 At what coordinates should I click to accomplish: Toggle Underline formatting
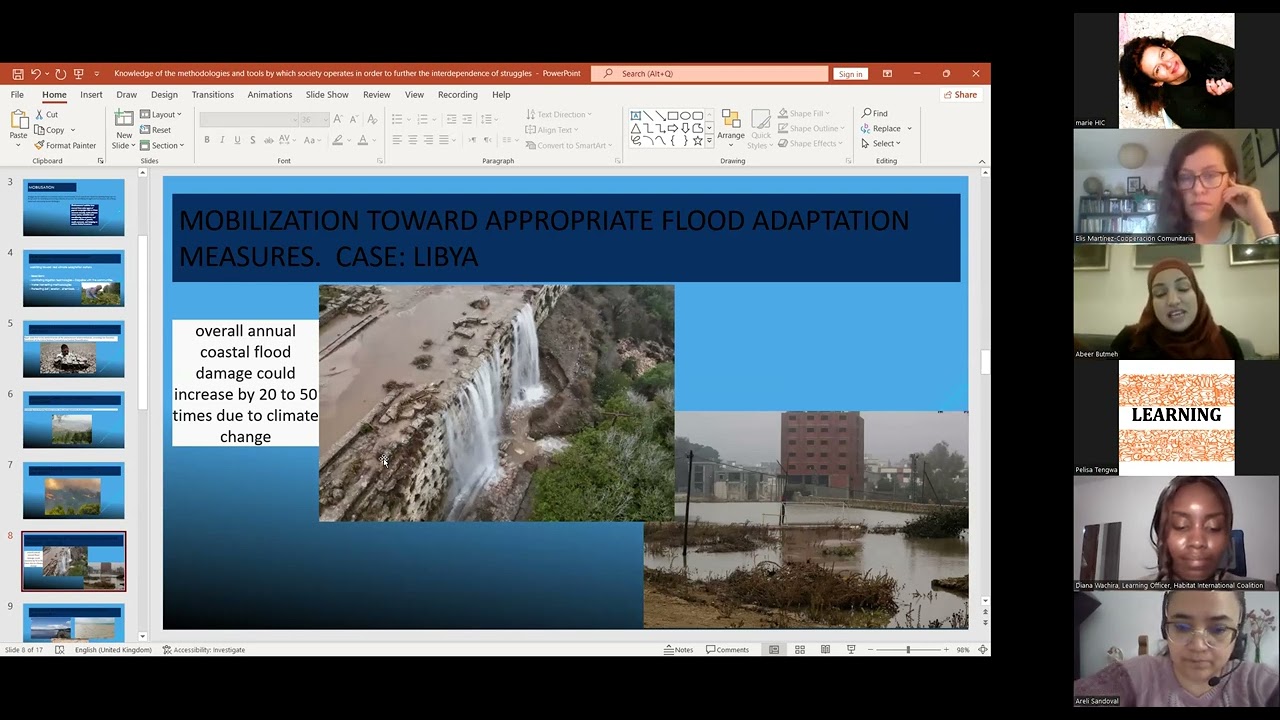coord(237,140)
